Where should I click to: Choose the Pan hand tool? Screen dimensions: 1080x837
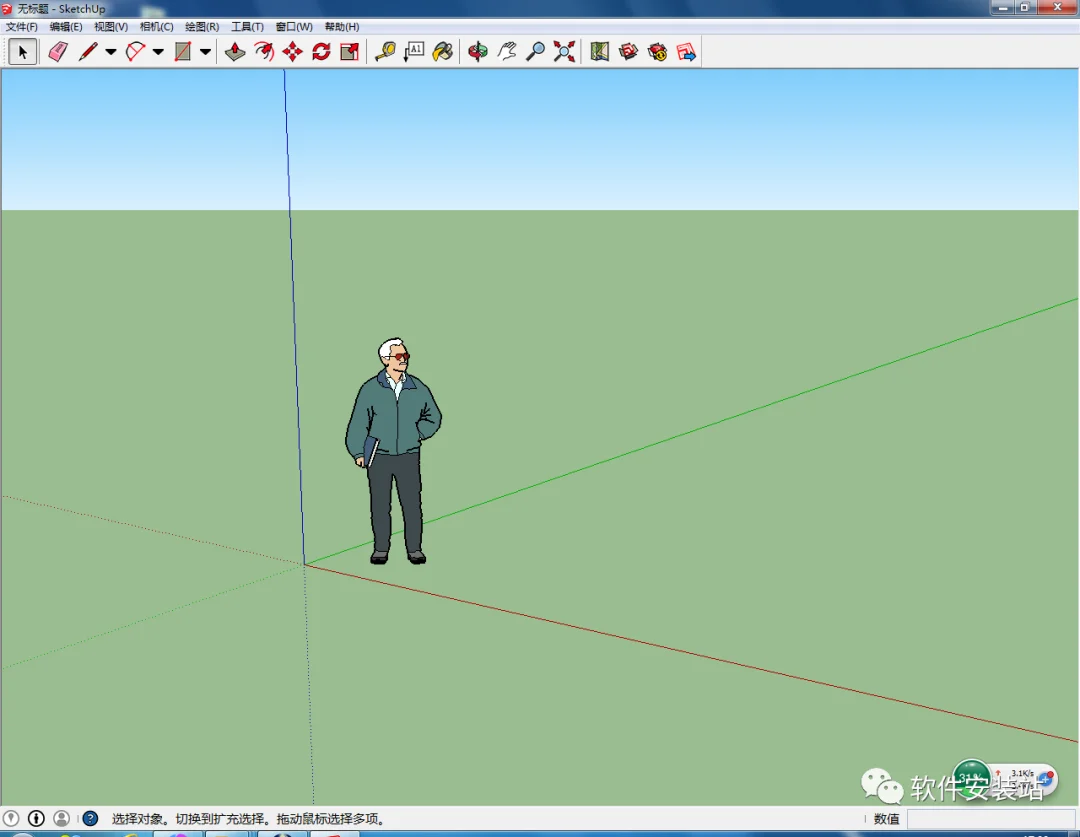[507, 52]
